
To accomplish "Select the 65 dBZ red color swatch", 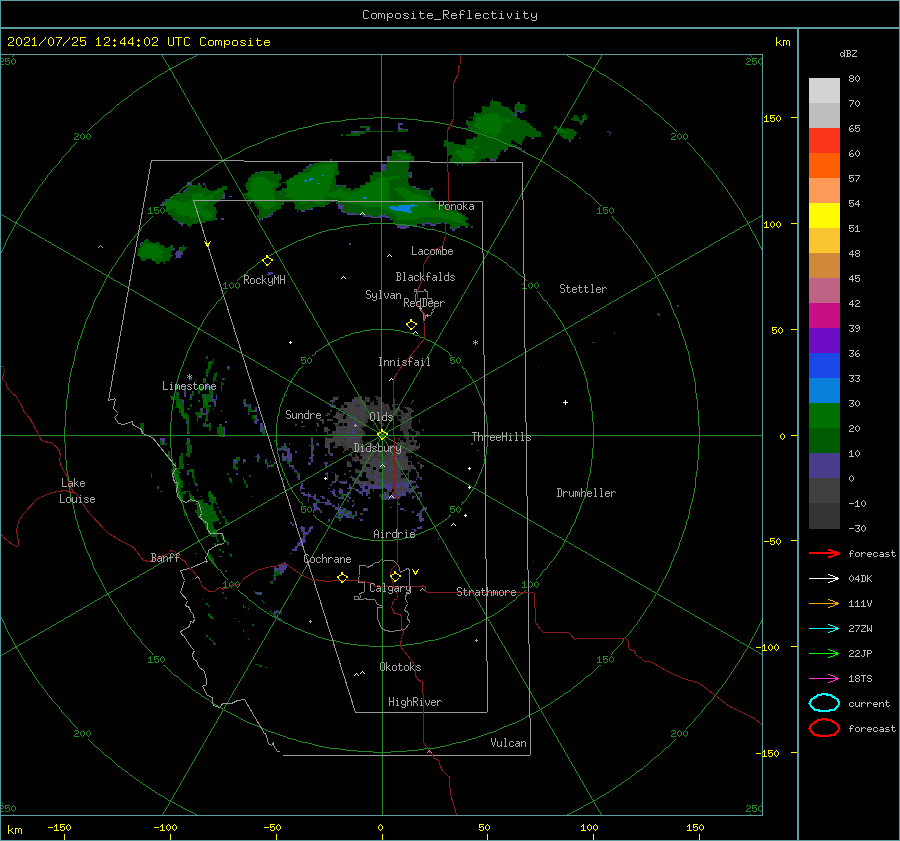I will [824, 140].
